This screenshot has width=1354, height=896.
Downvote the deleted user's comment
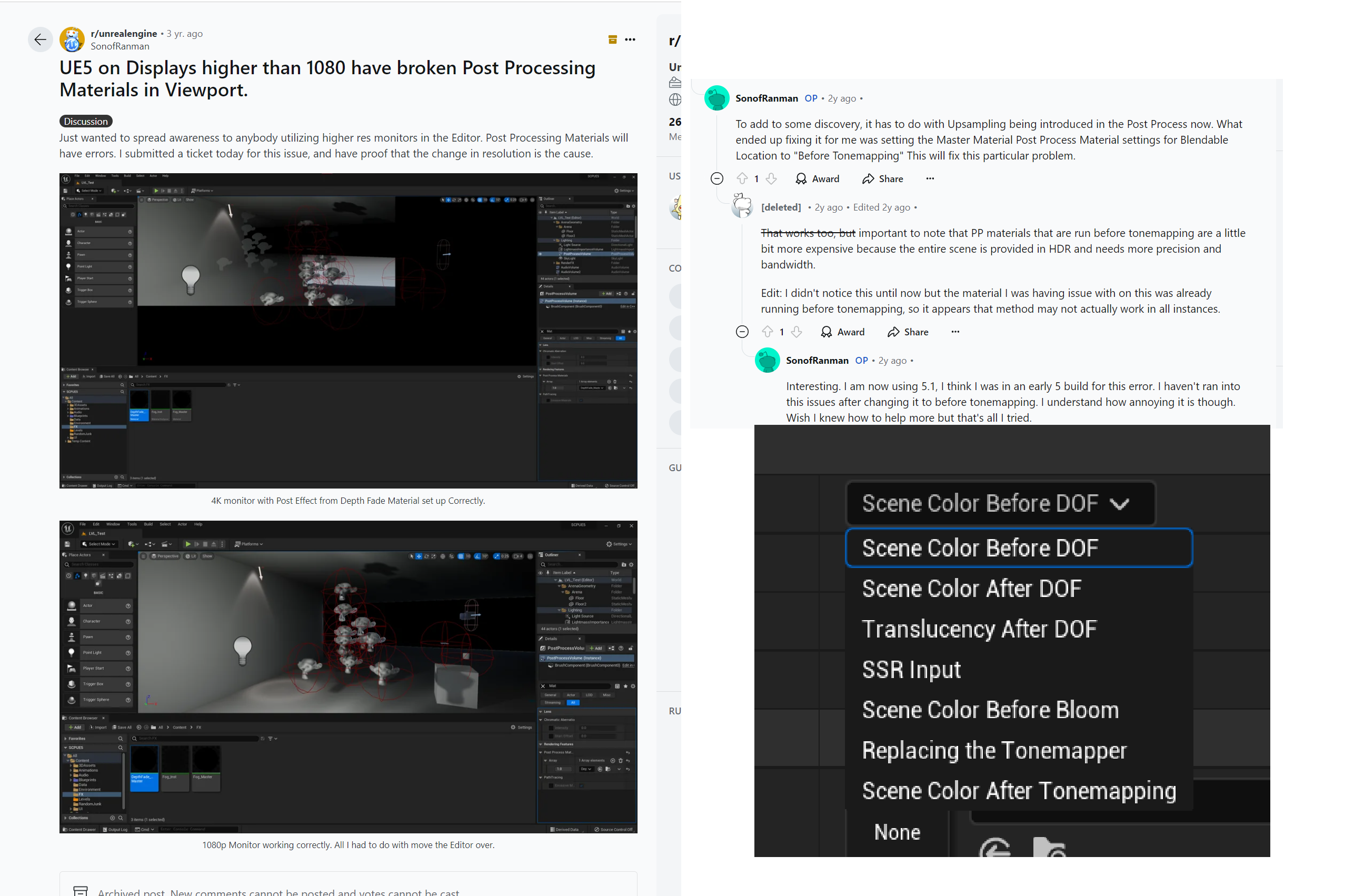[797, 332]
